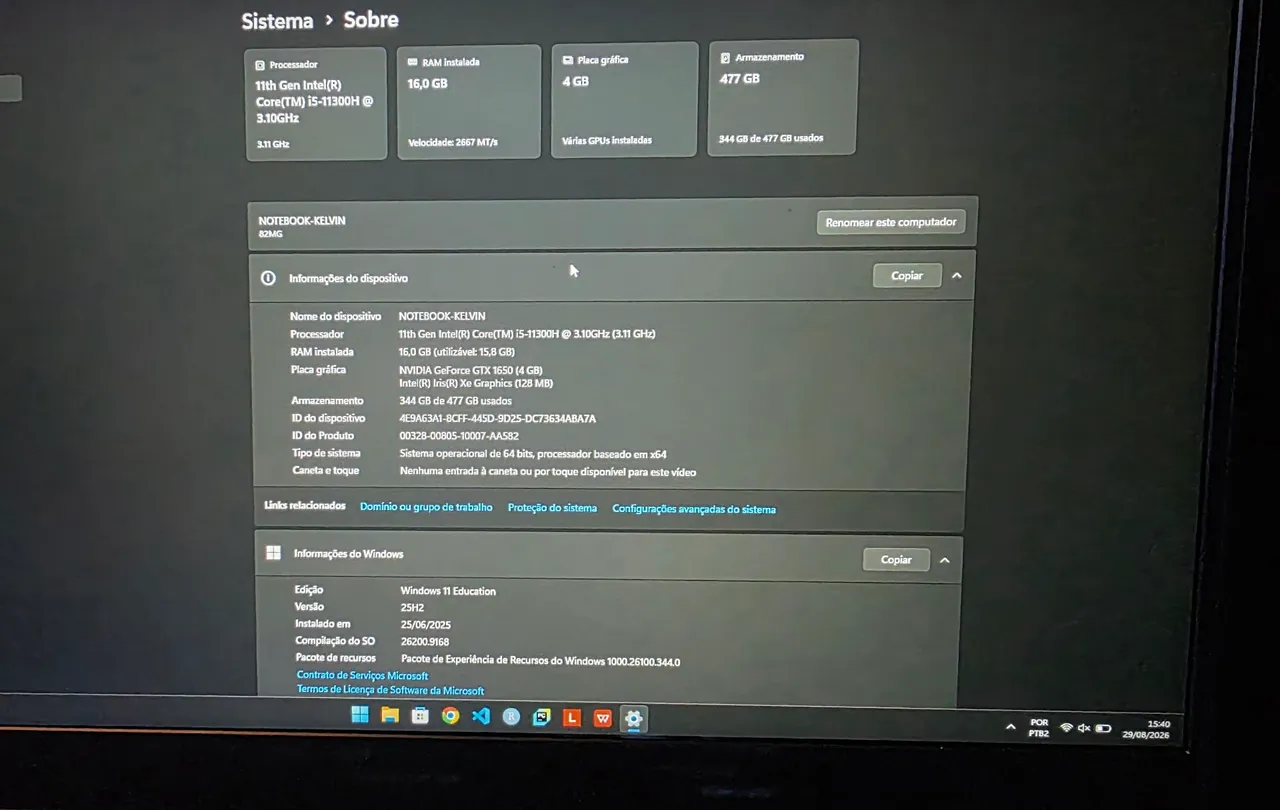Screen dimensions: 1280x810
Task: Click the Links relacionados label
Action: [305, 506]
